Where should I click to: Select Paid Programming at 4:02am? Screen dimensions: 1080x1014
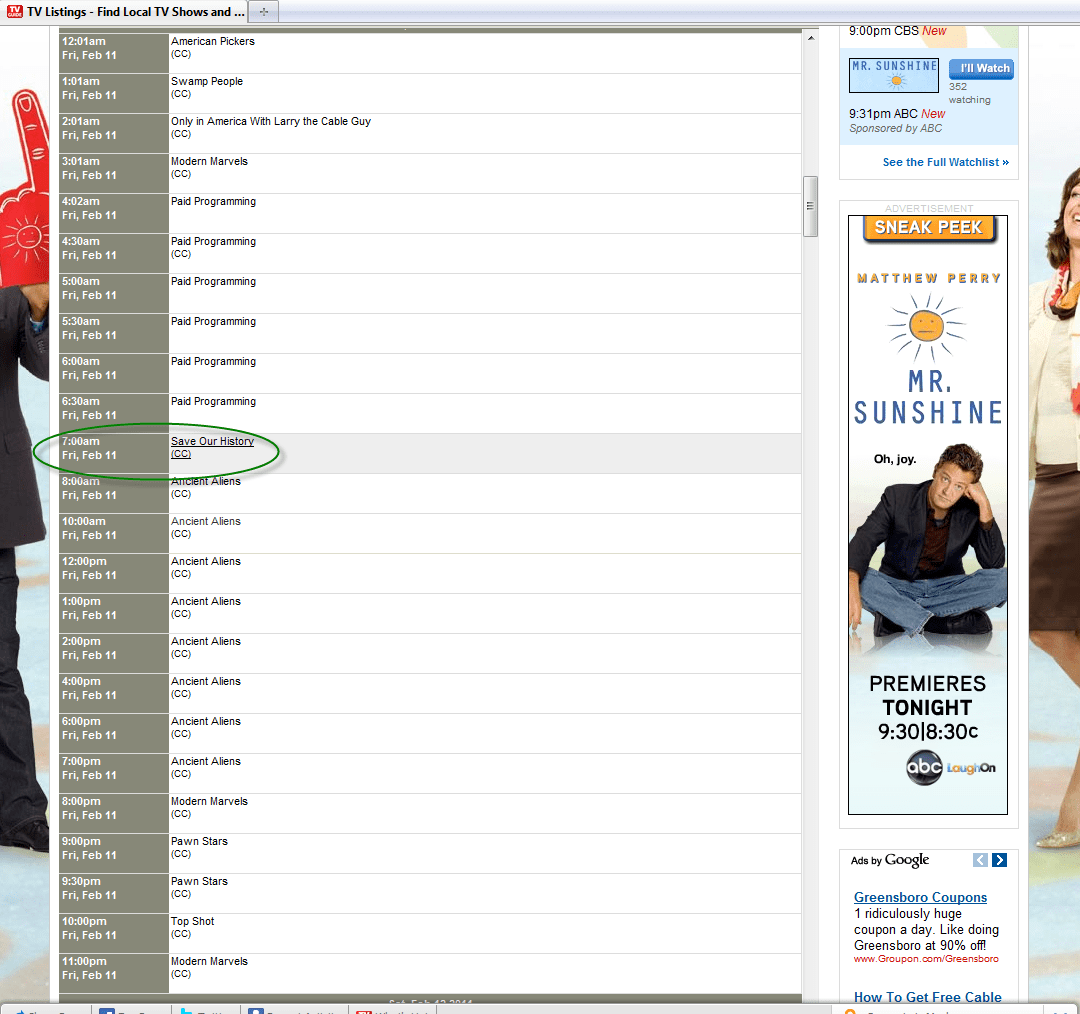213,201
